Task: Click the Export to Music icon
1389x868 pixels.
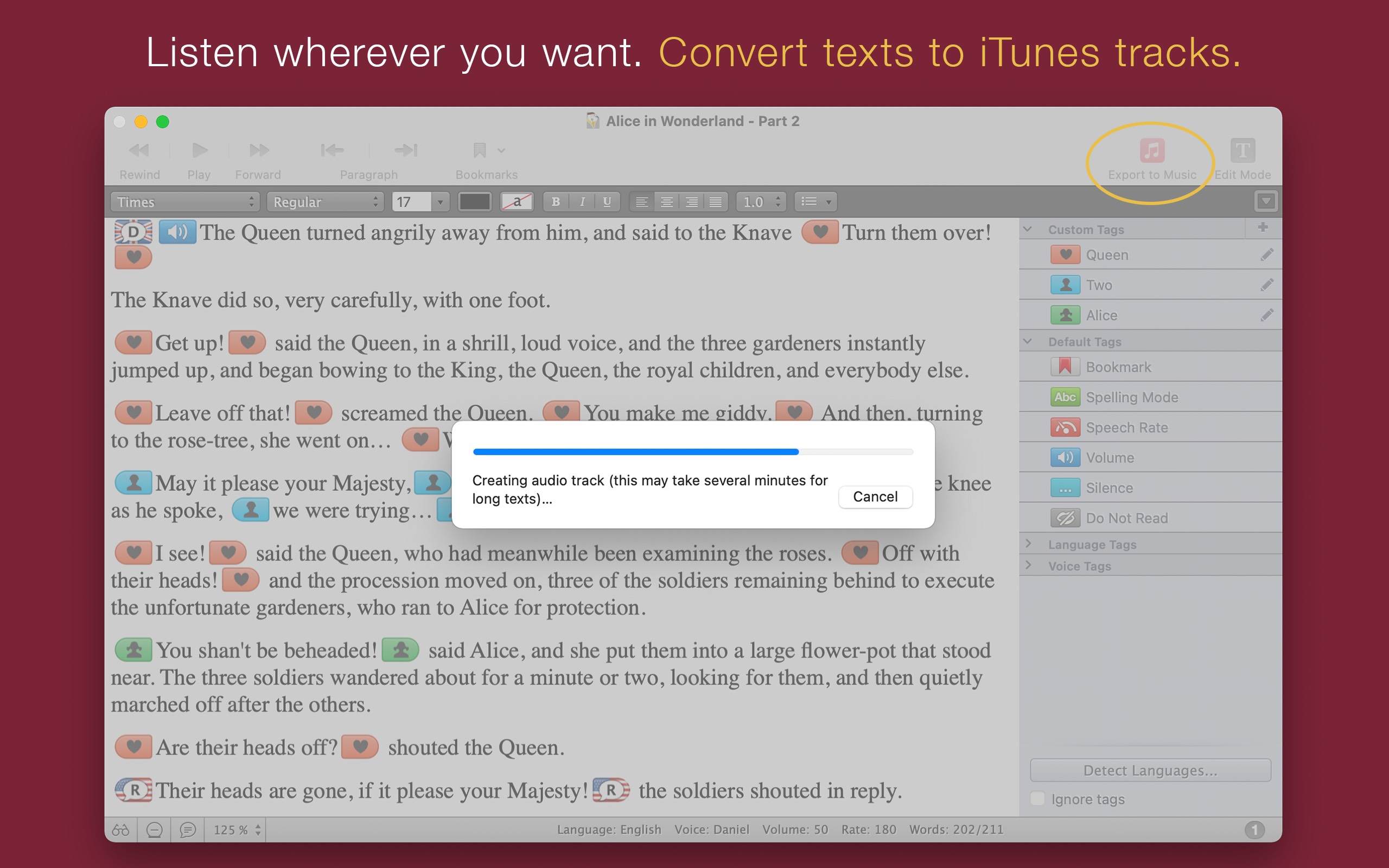Action: [1152, 150]
